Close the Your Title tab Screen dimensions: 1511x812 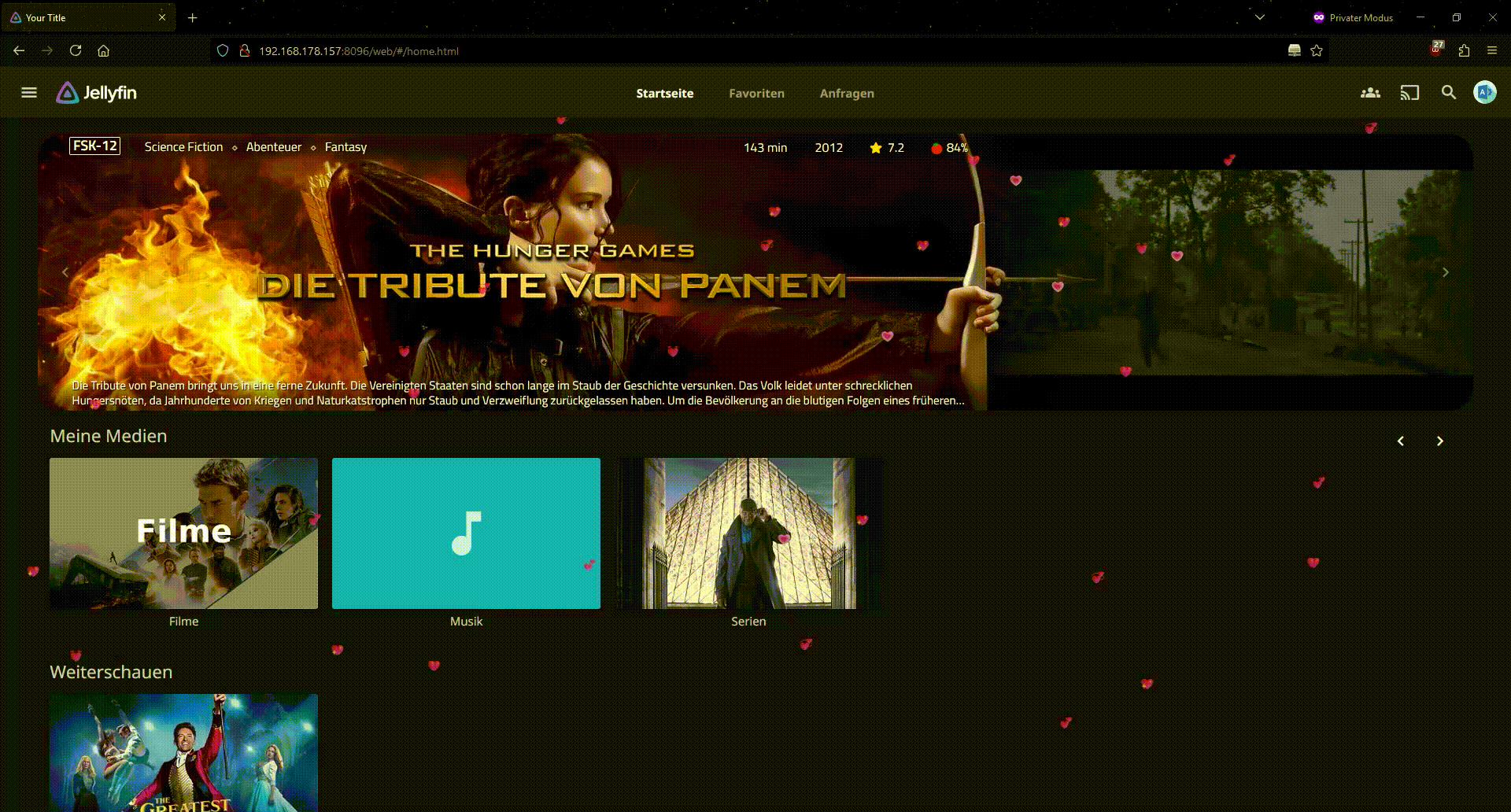click(162, 17)
